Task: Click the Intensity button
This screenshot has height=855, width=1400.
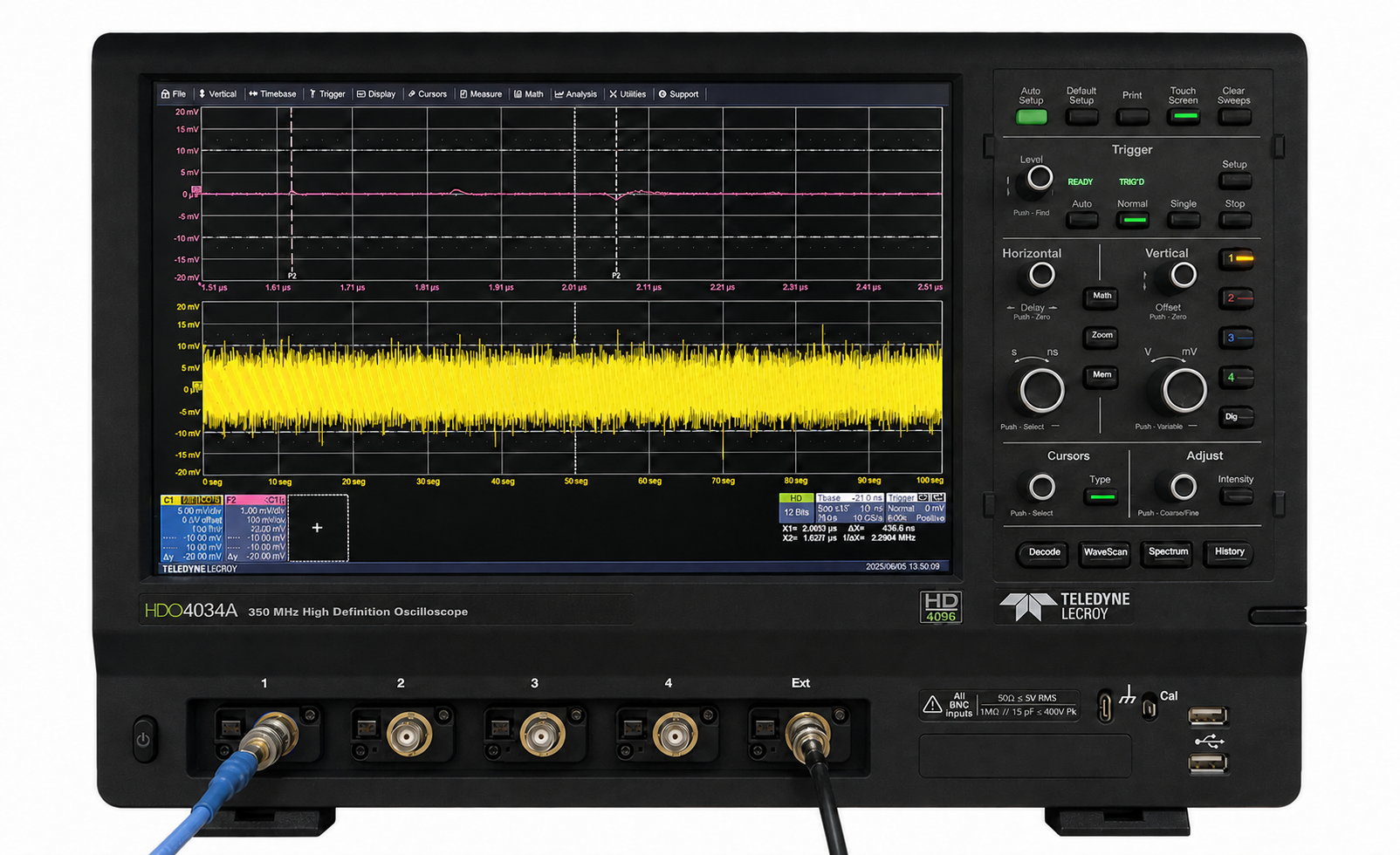Action: tap(1236, 496)
